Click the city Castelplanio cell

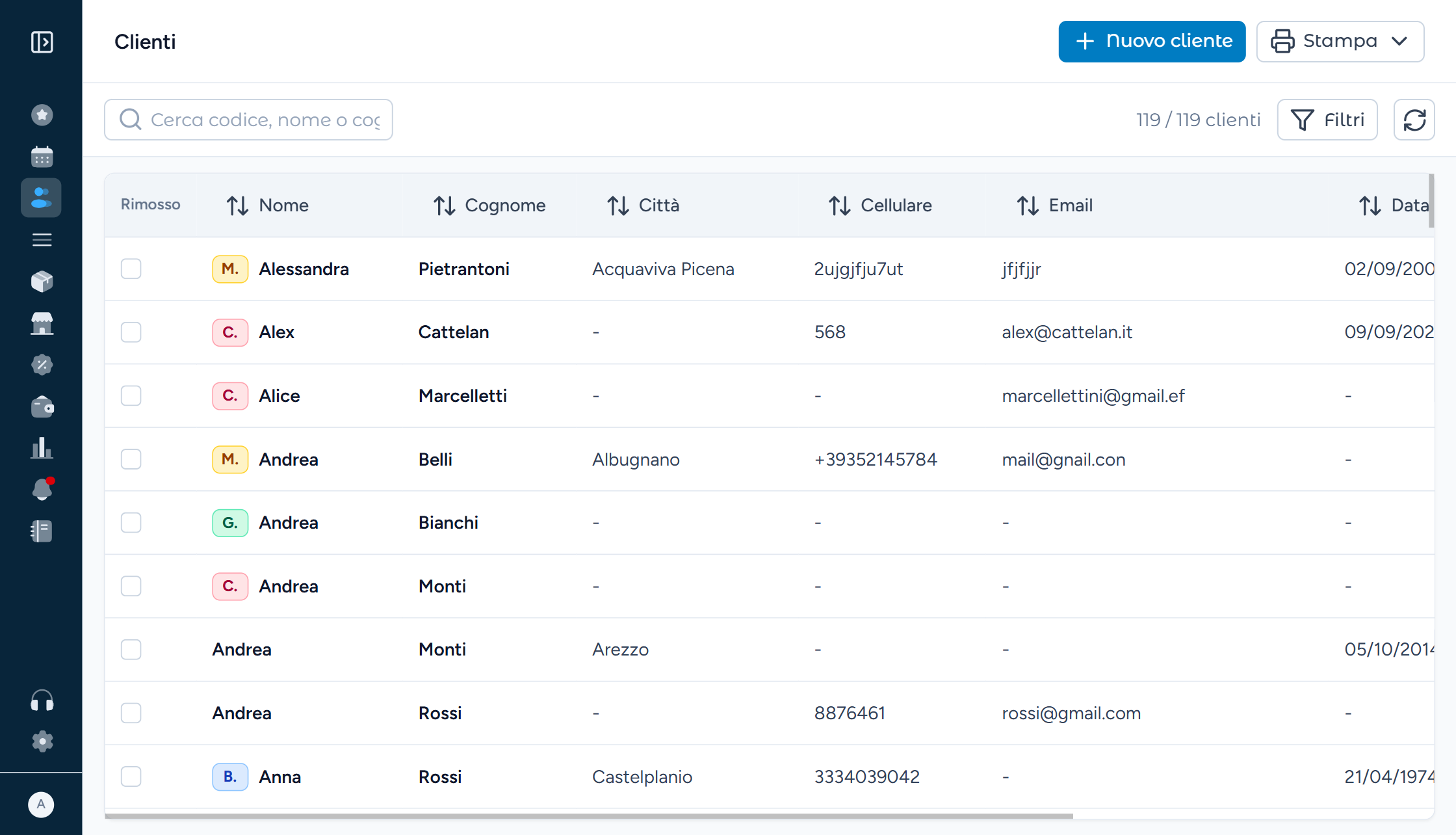[642, 777]
